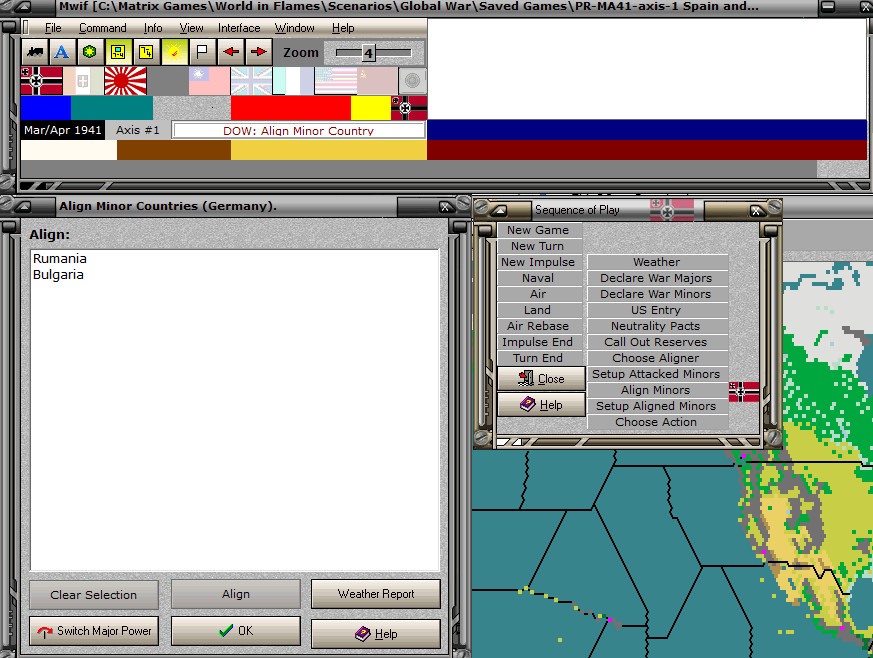Click the Declare War Majors entry

click(x=657, y=278)
